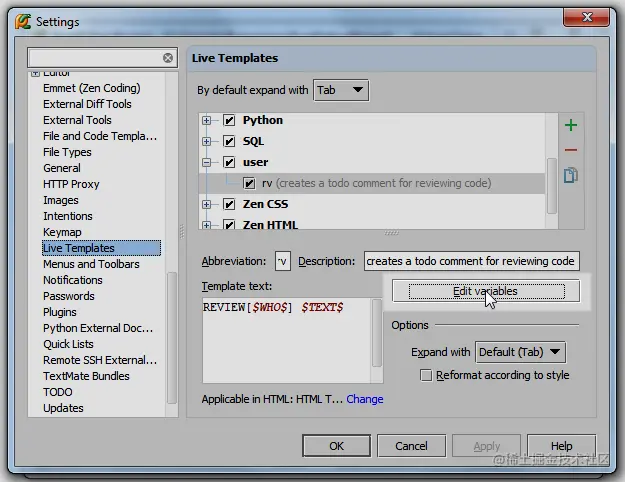Open the By default expand with dropdown

tap(341, 90)
